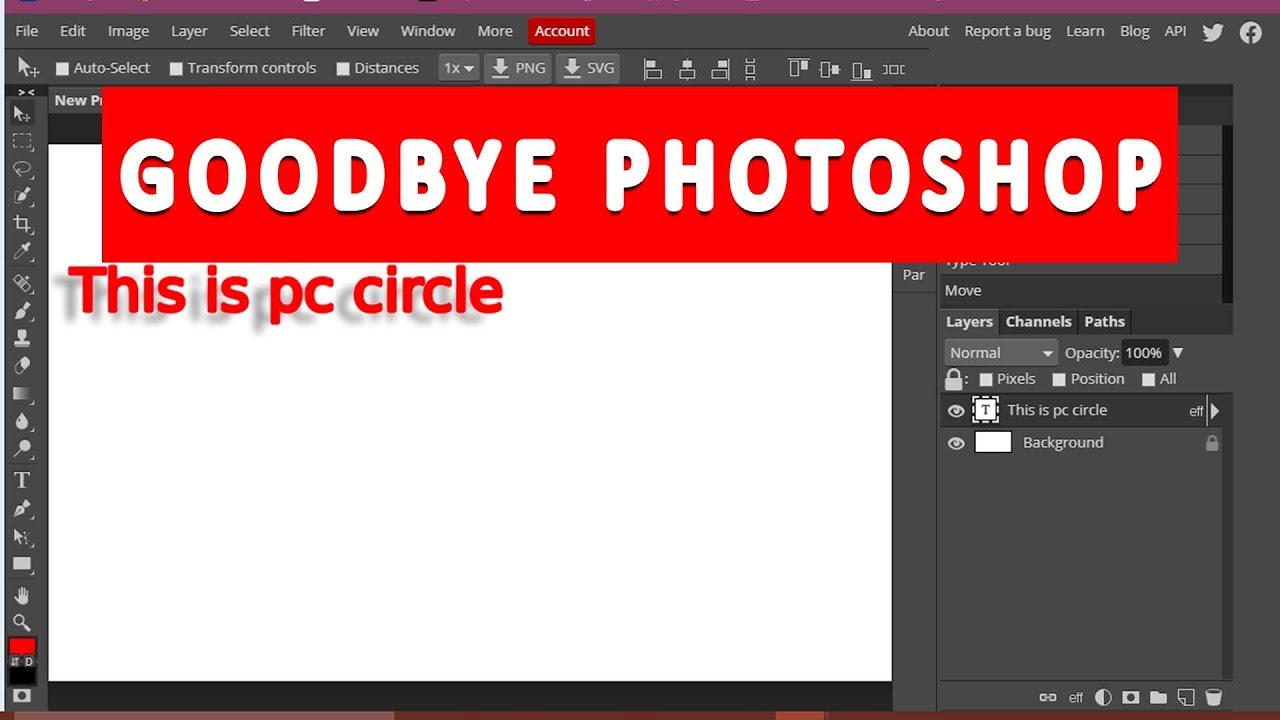Choose the Blur drop tool

tap(22, 422)
